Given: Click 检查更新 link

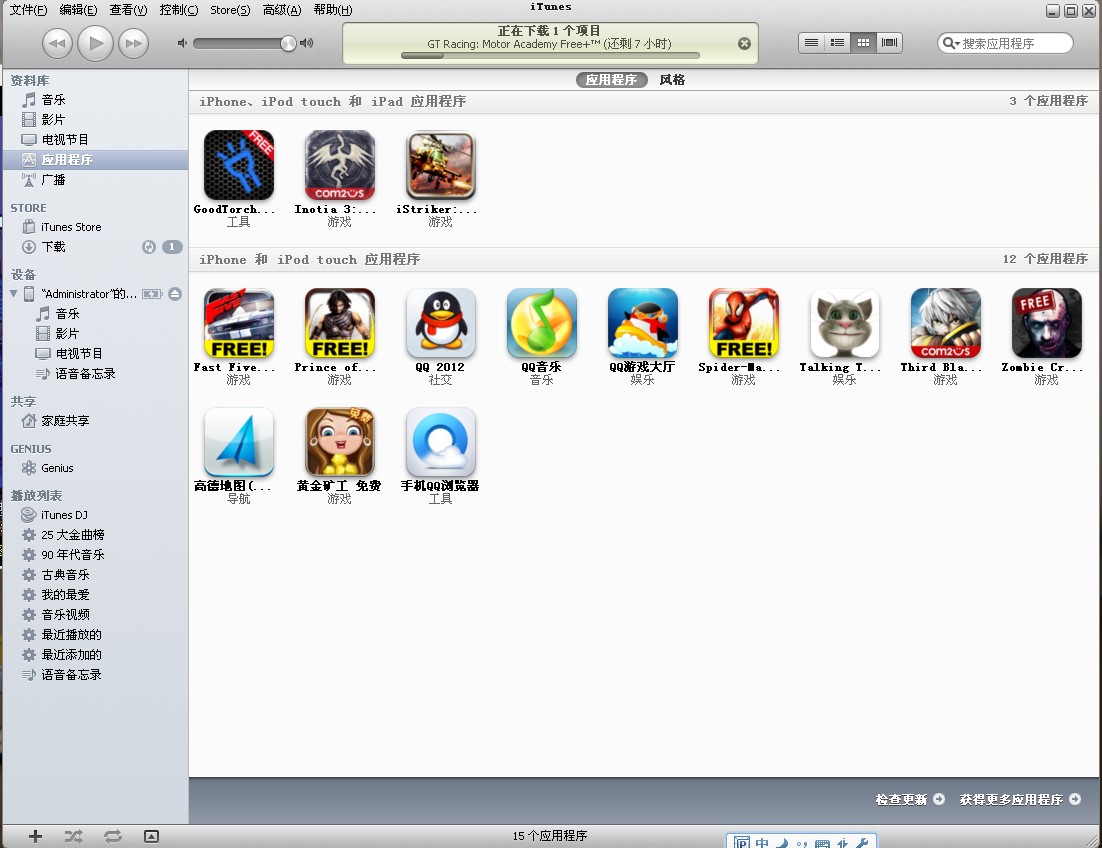Looking at the screenshot, I should click(x=909, y=800).
